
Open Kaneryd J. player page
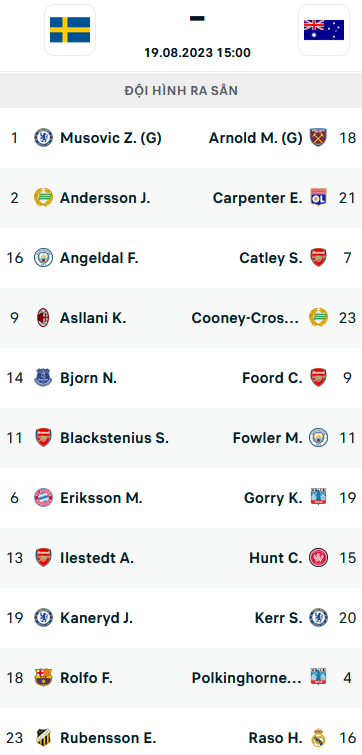(96, 618)
